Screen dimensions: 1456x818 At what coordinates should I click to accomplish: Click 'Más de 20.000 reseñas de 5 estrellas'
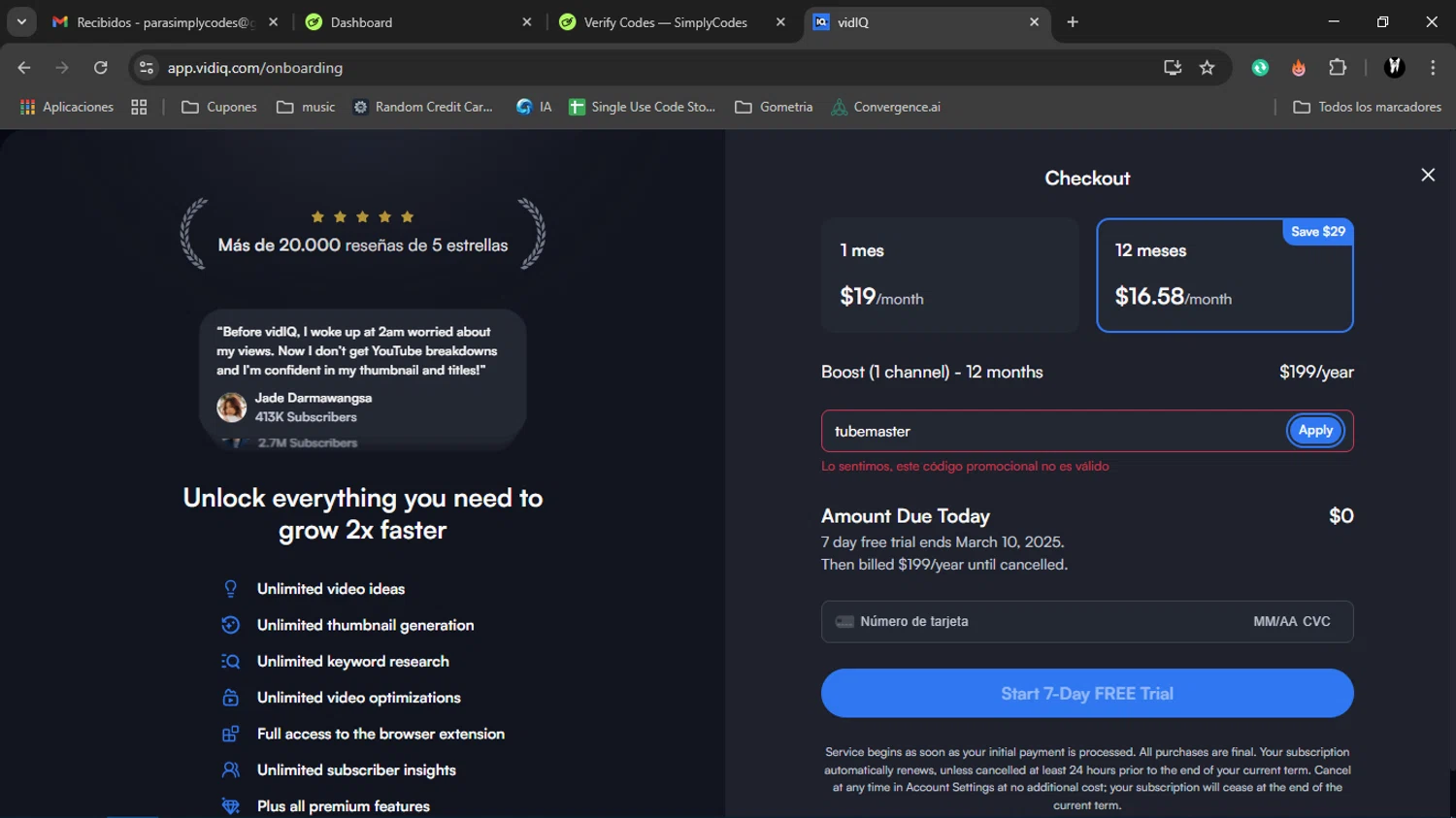[363, 245]
